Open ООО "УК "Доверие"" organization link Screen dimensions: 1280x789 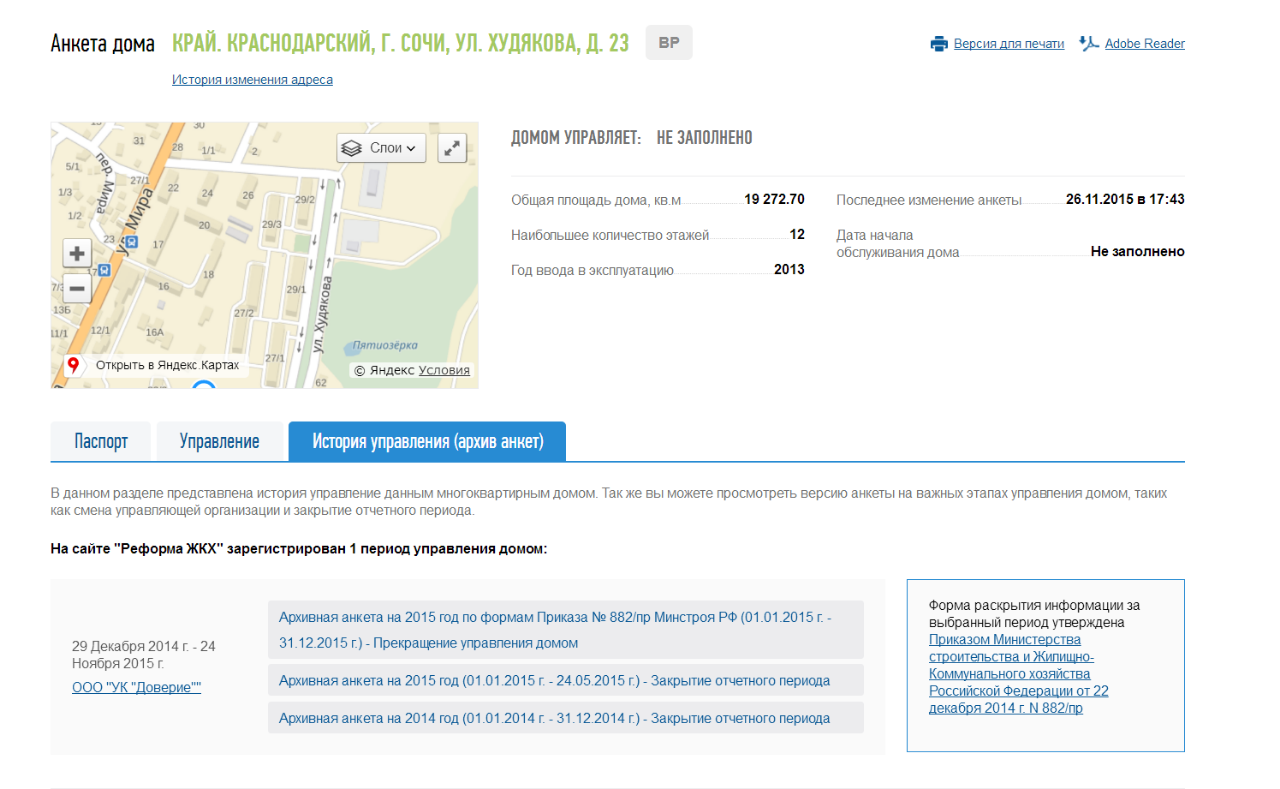click(x=137, y=687)
